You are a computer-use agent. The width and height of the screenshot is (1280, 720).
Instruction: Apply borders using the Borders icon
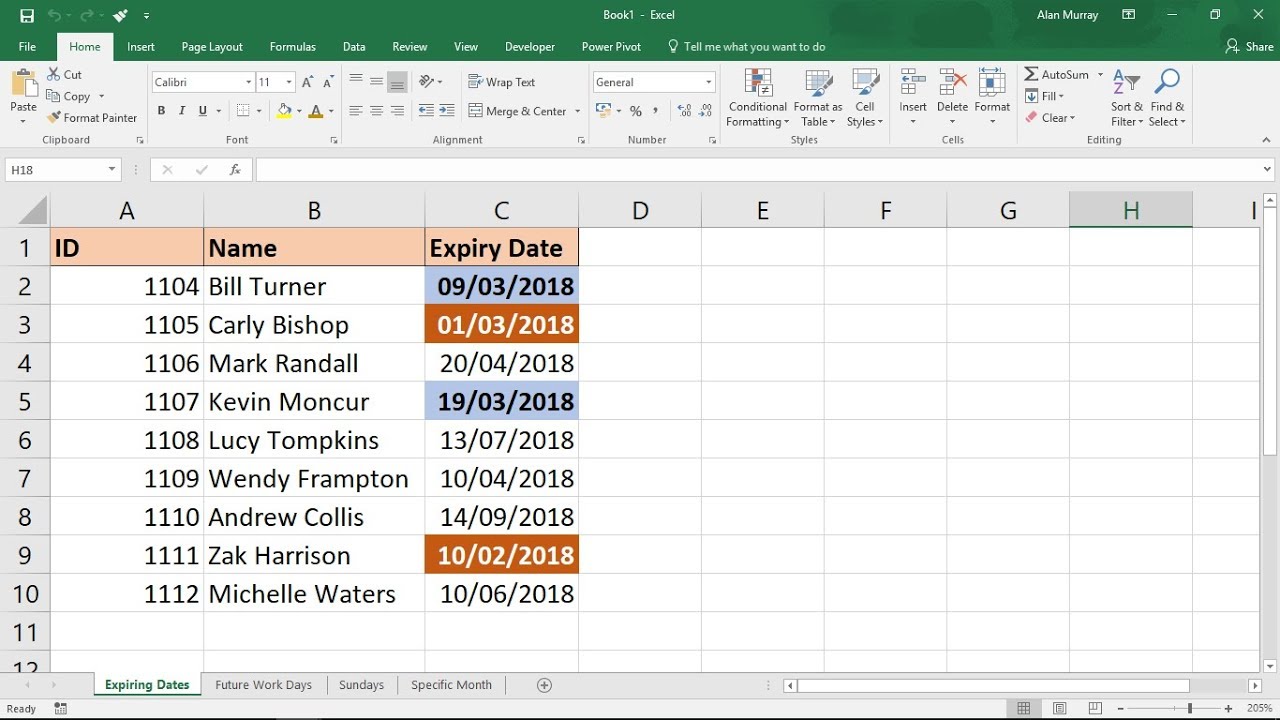pyautogui.click(x=243, y=111)
